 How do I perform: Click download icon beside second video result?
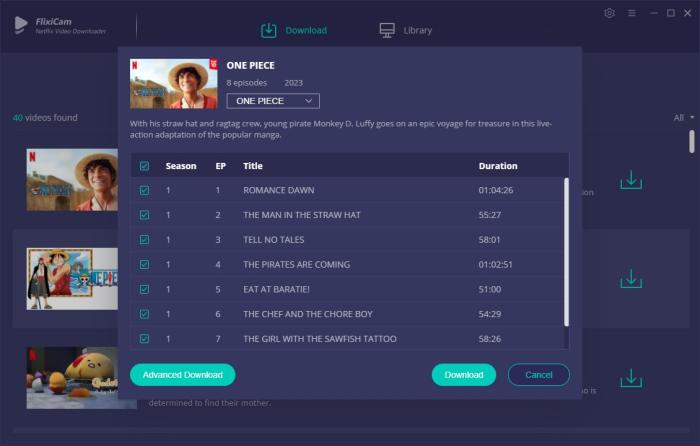coord(630,279)
